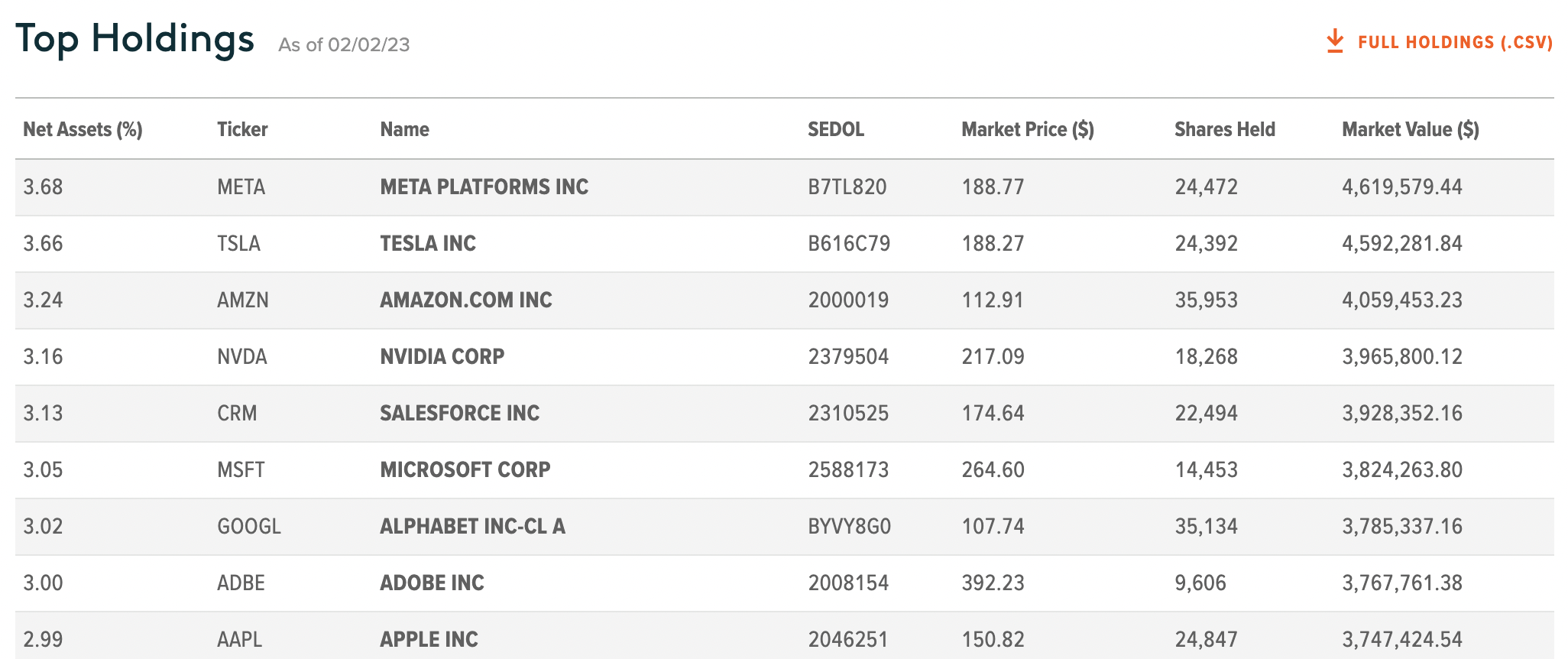The height and width of the screenshot is (659, 1568).
Task: Click SEDOL value 2008154
Action: pyautogui.click(x=848, y=583)
